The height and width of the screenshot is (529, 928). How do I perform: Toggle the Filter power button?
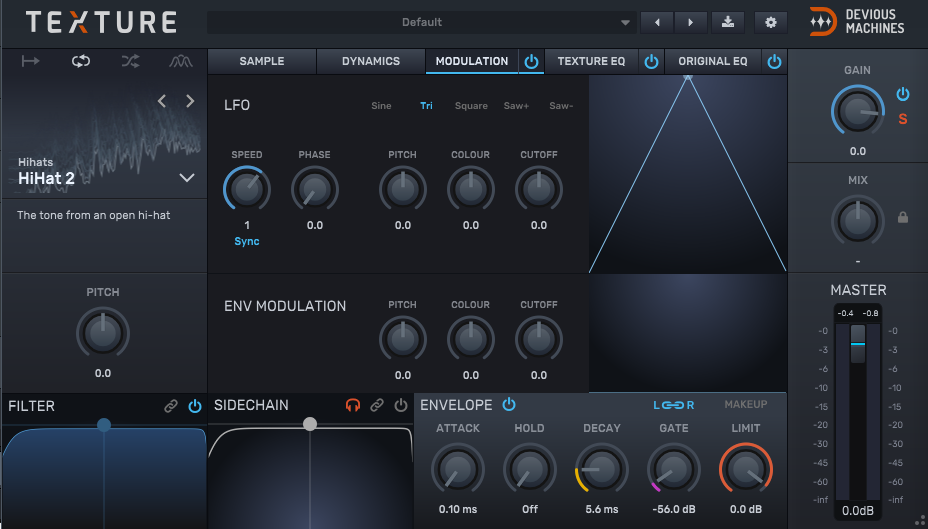tap(195, 406)
